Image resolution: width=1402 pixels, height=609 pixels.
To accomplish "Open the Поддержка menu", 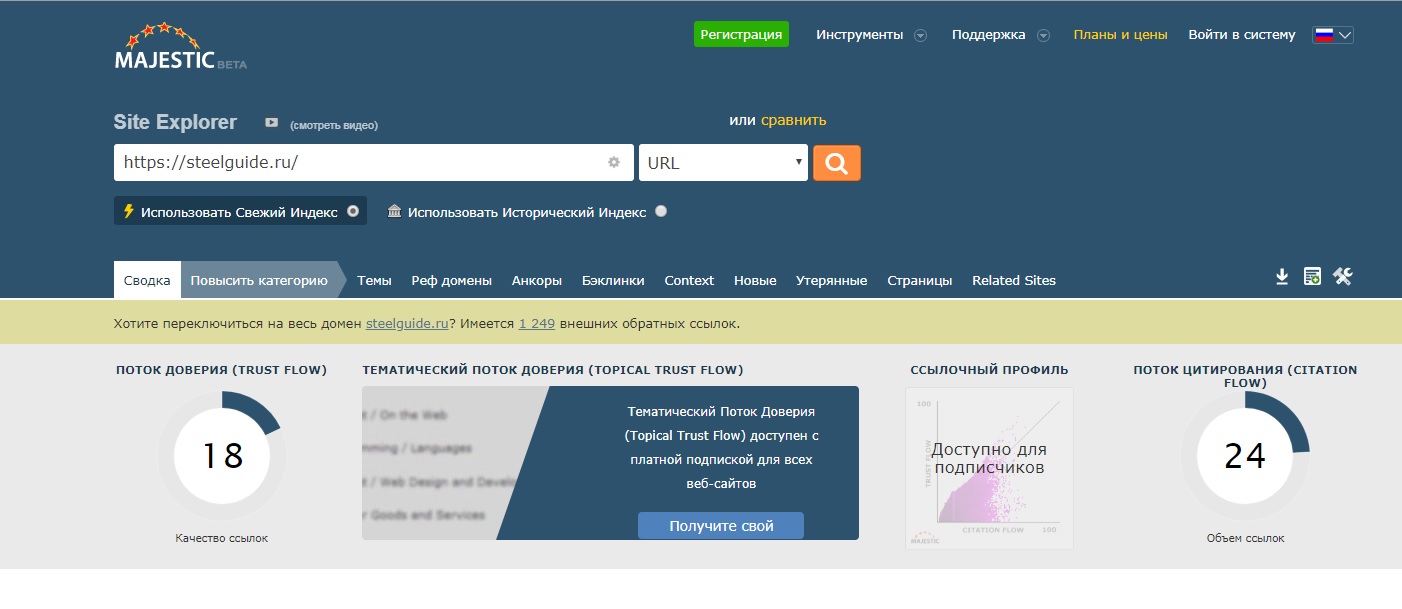I will (988, 35).
